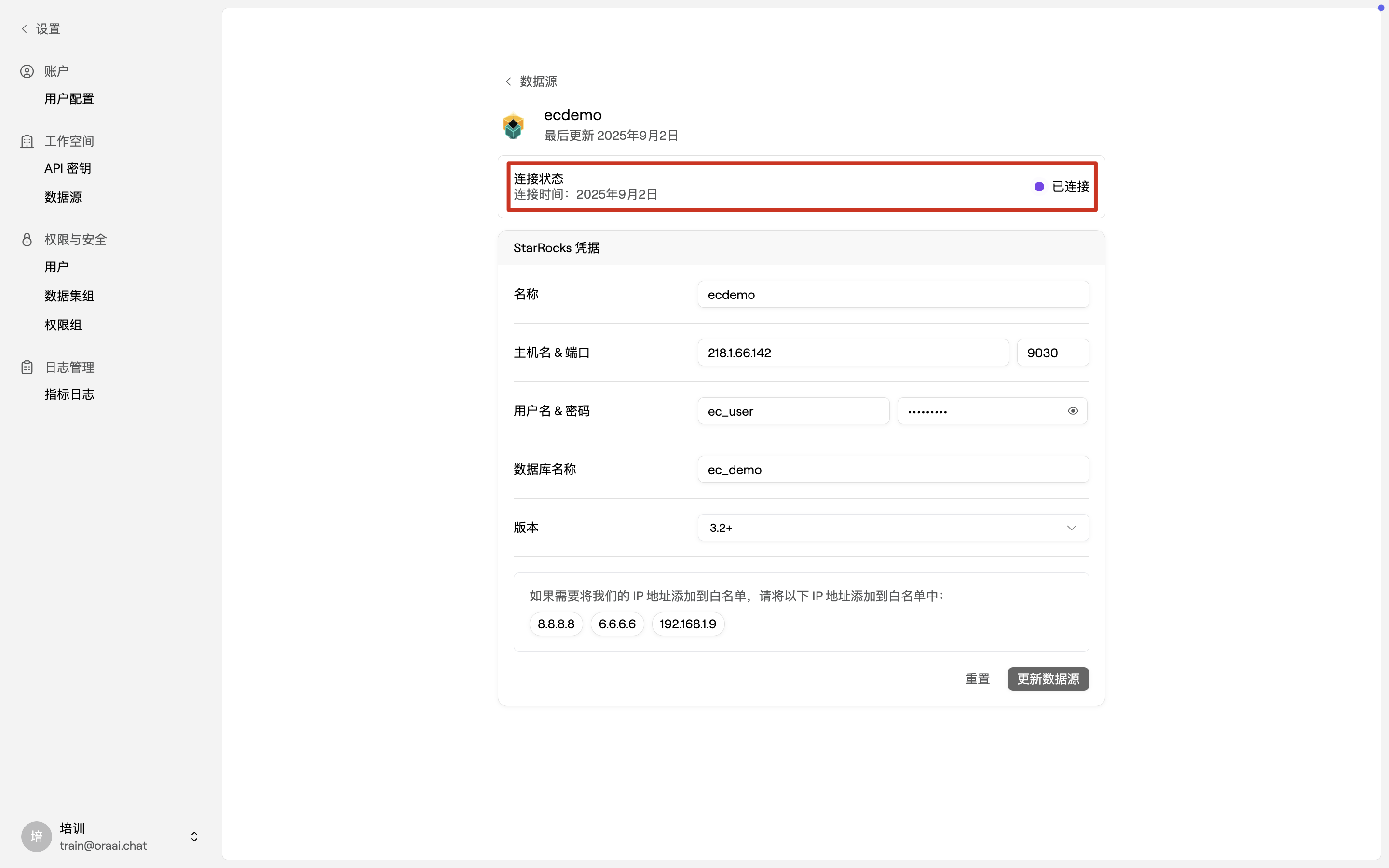Open the version selection chevron

(1071, 527)
